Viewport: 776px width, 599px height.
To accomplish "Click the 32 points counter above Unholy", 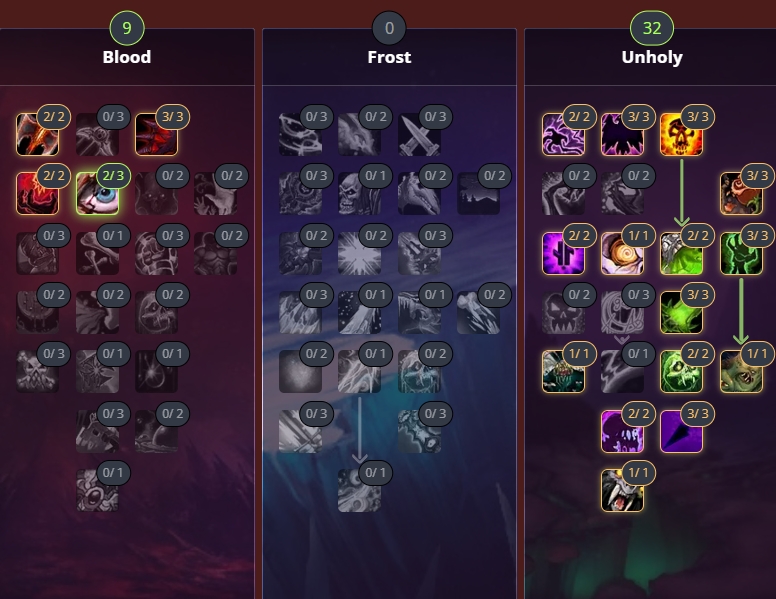I will (x=652, y=28).
